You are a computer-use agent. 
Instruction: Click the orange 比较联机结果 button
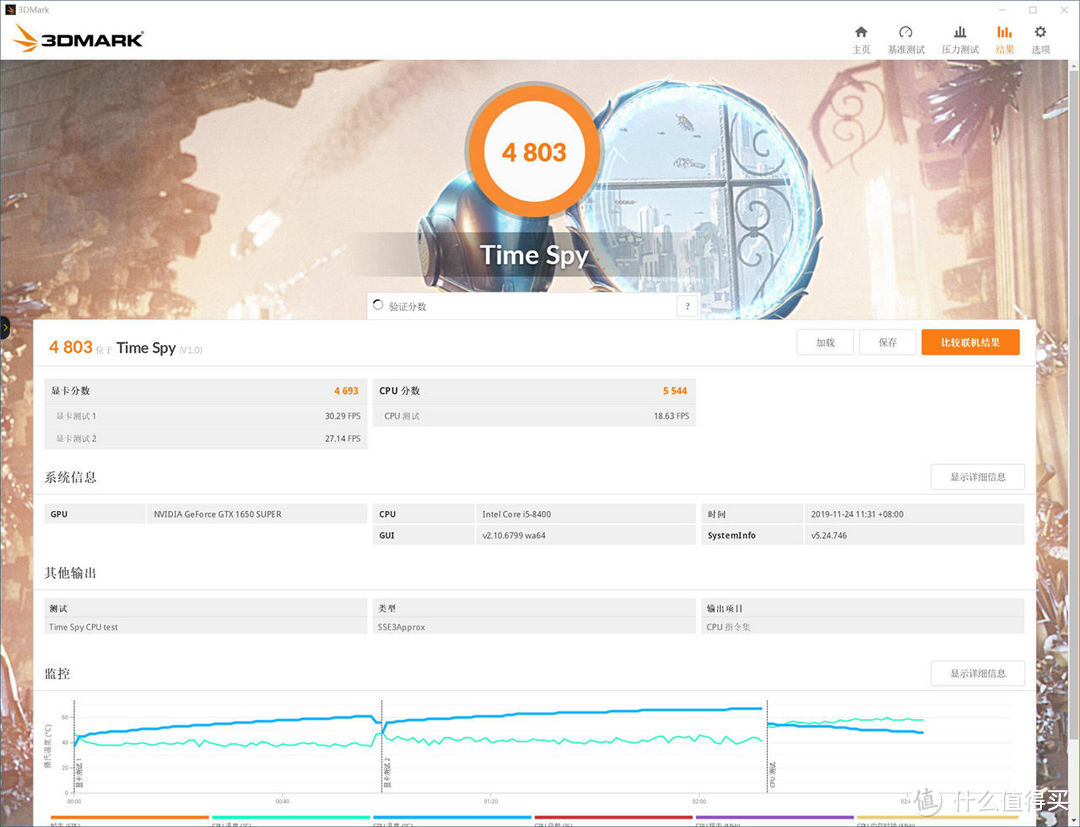[x=970, y=342]
